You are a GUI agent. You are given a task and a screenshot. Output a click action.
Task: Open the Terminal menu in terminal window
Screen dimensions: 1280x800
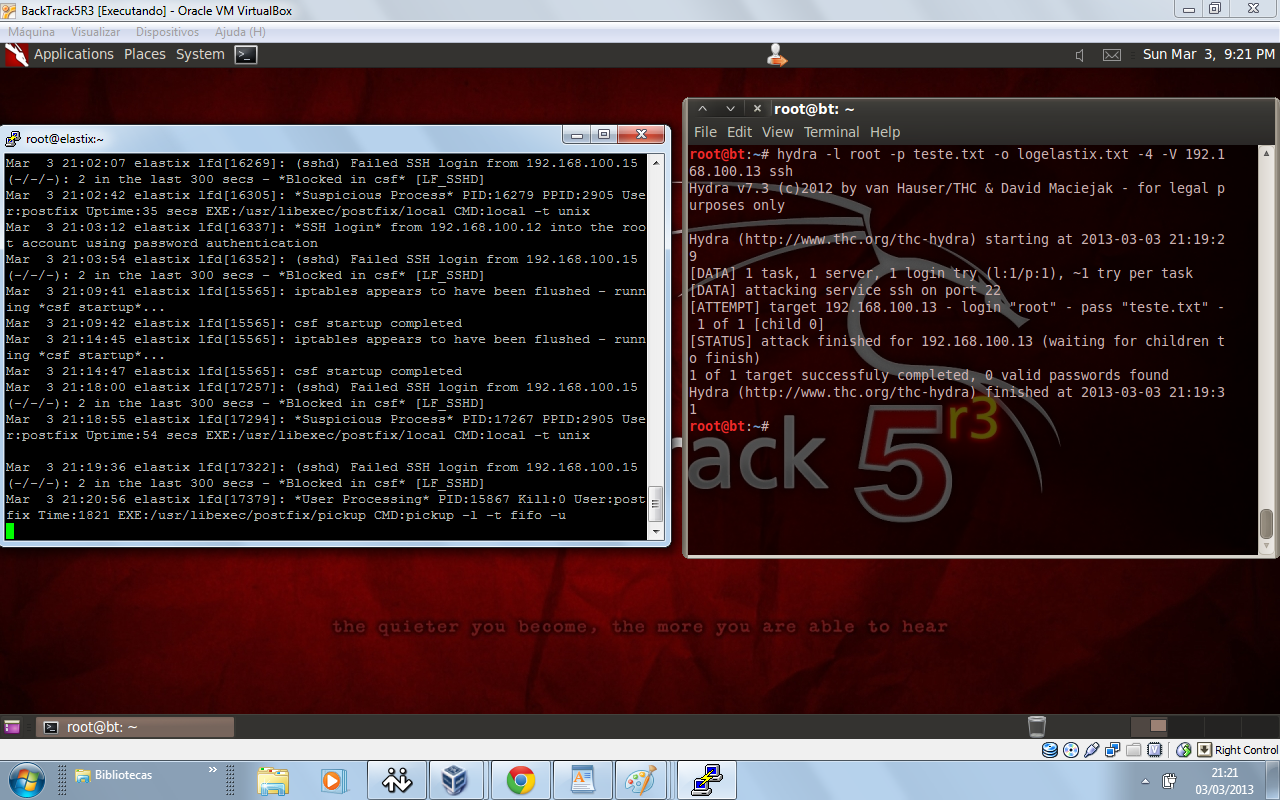pos(831,132)
